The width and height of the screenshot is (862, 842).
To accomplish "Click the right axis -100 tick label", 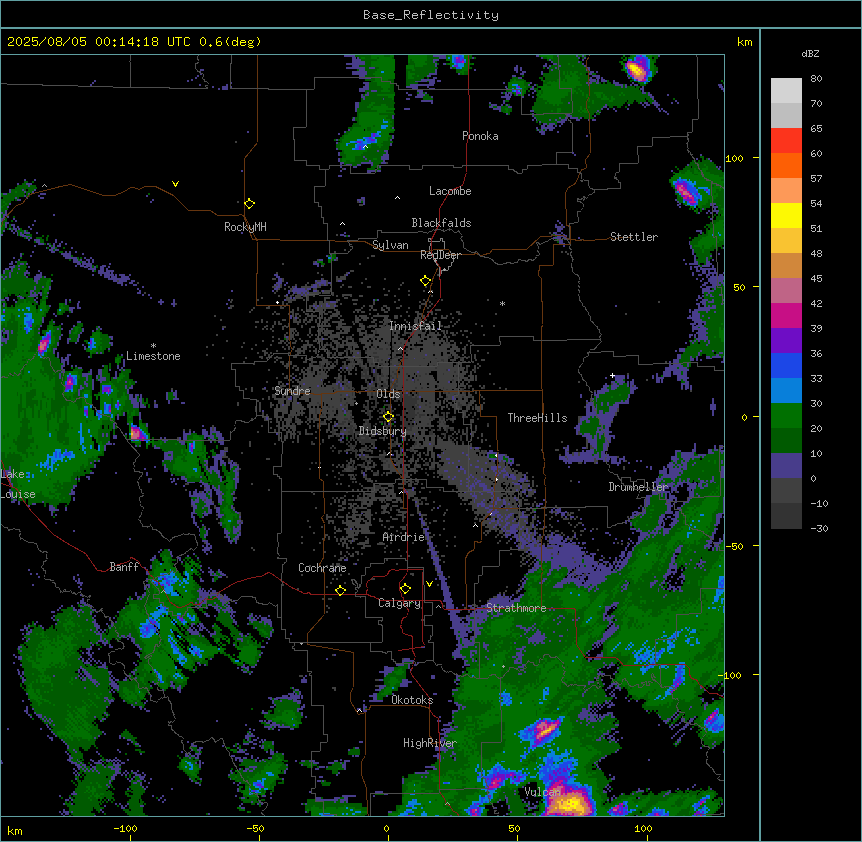I will click(x=731, y=675).
